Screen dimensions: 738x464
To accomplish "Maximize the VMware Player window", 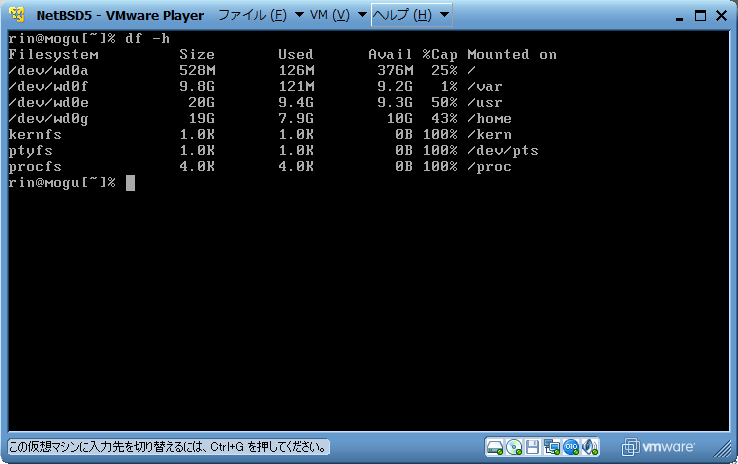I will 700,16.
